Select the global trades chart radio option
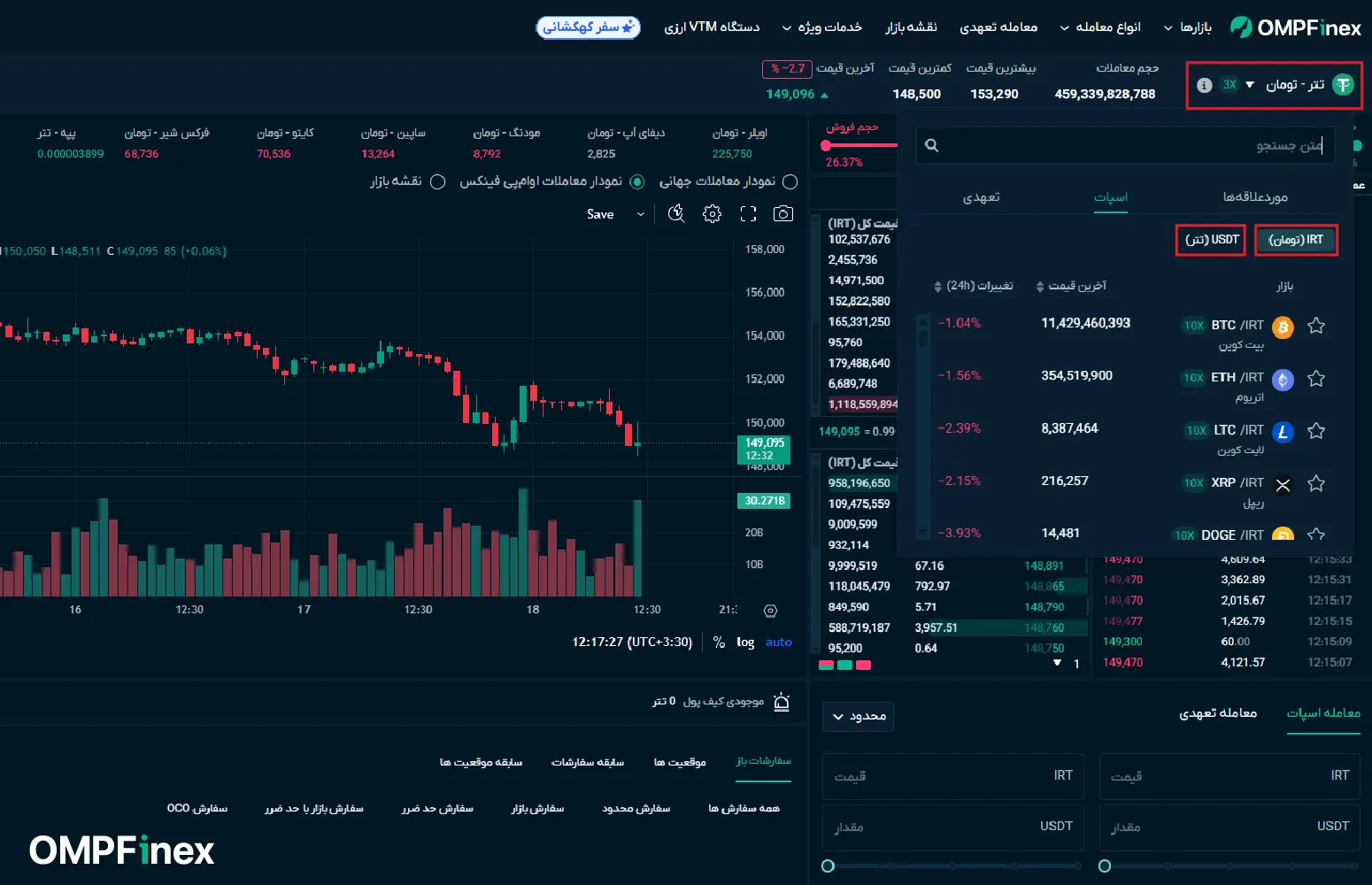 coord(790,181)
